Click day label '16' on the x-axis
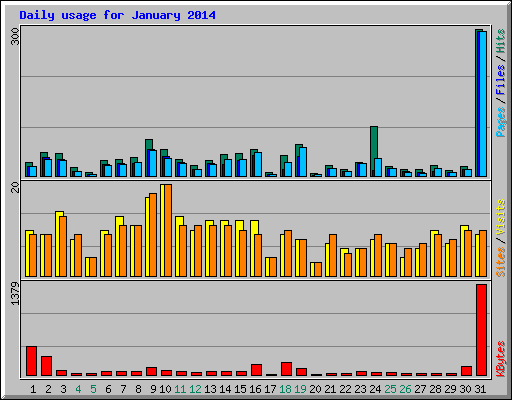The image size is (512, 400). [x=255, y=389]
